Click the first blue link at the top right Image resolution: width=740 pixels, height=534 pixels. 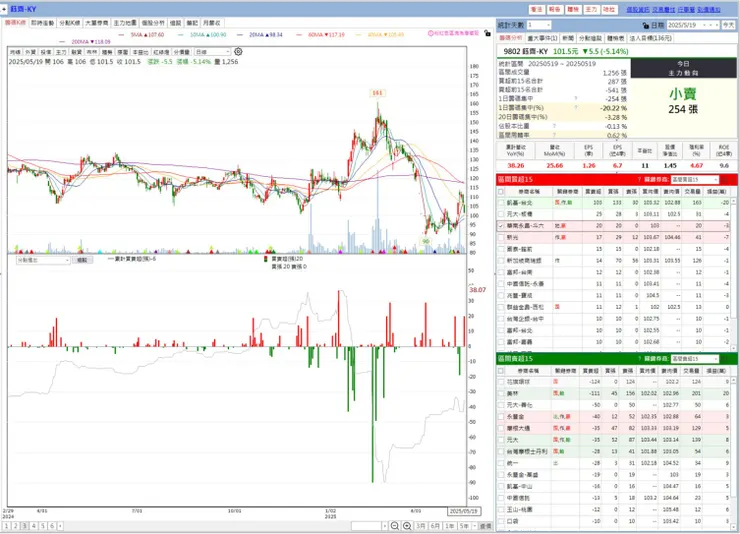coord(638,9)
